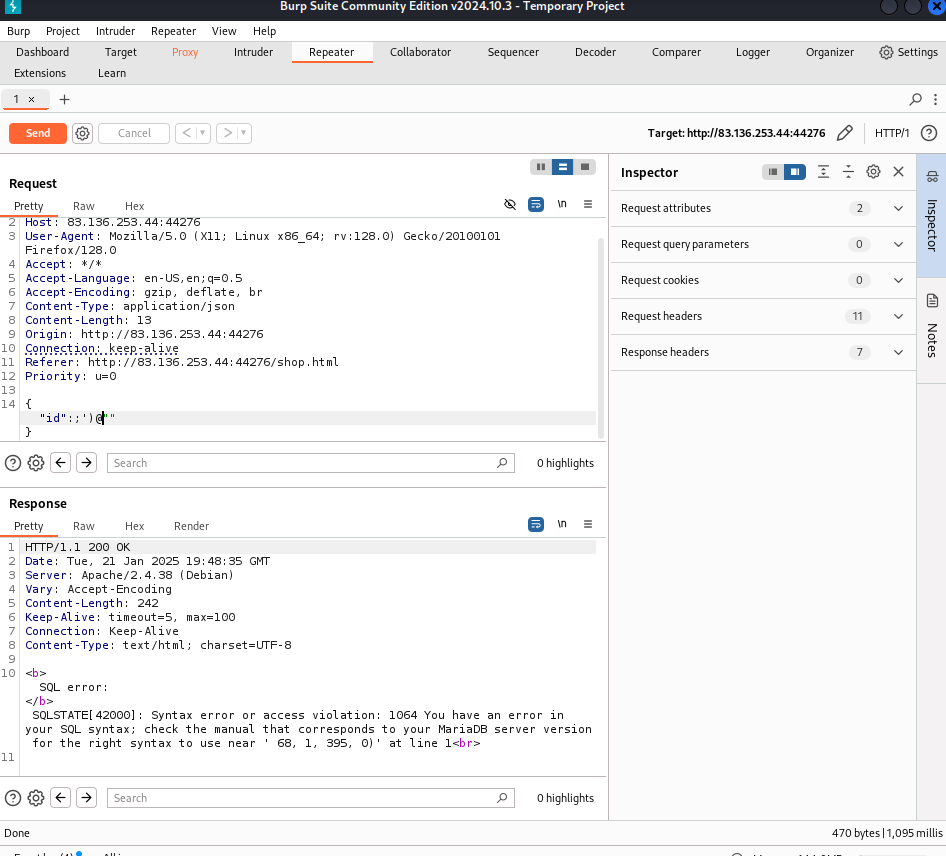The width and height of the screenshot is (946, 856).
Task: Click the orange Send button
Action: click(38, 133)
